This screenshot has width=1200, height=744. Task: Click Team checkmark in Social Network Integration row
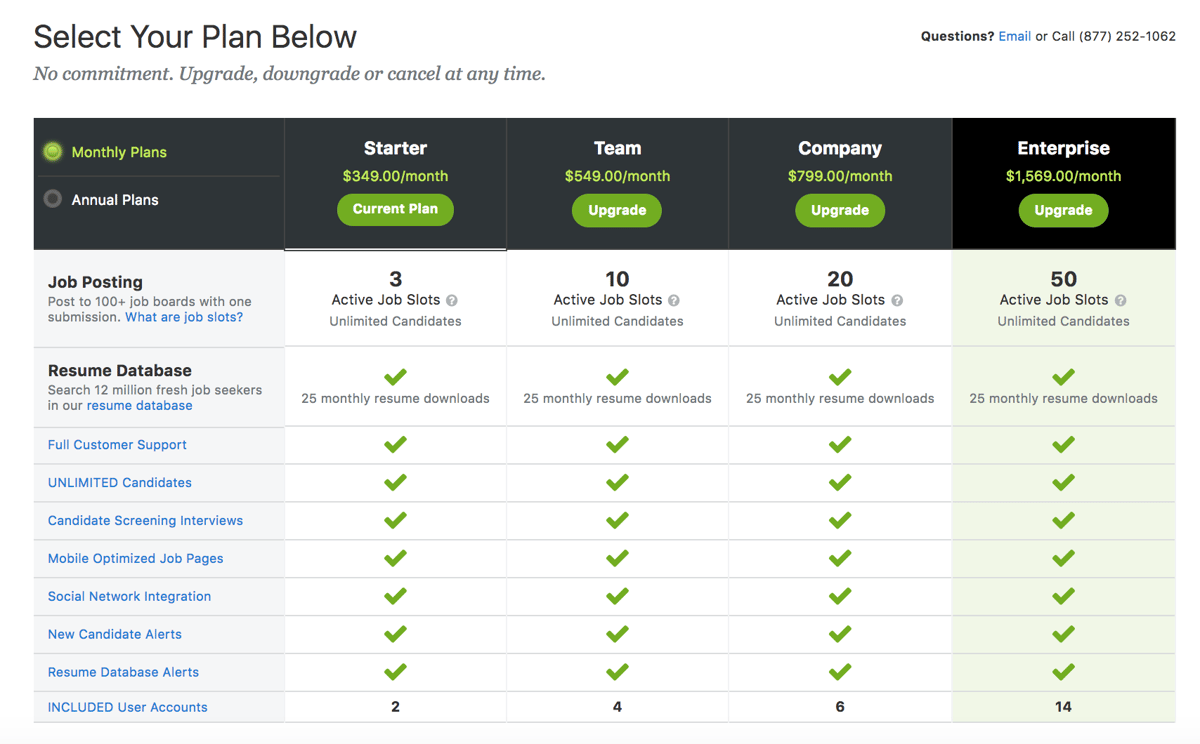[617, 596]
